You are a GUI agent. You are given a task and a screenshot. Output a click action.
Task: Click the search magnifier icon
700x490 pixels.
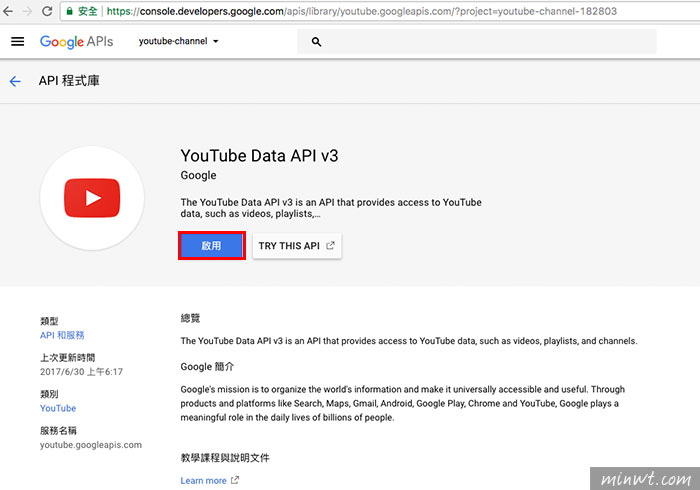tap(316, 42)
